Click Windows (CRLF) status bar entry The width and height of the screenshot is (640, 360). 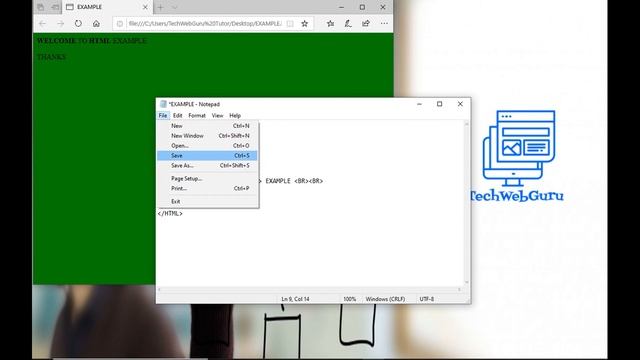pos(385,299)
